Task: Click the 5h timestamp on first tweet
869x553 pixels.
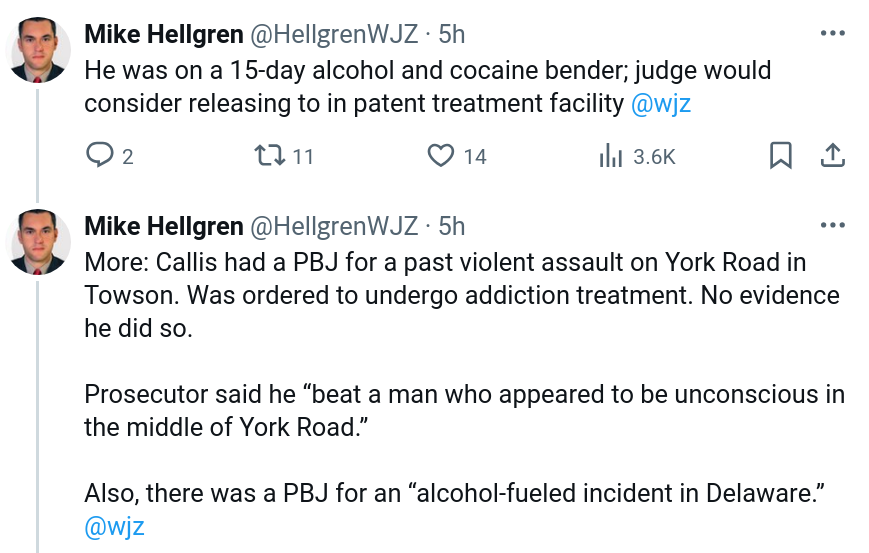Action: click(452, 34)
